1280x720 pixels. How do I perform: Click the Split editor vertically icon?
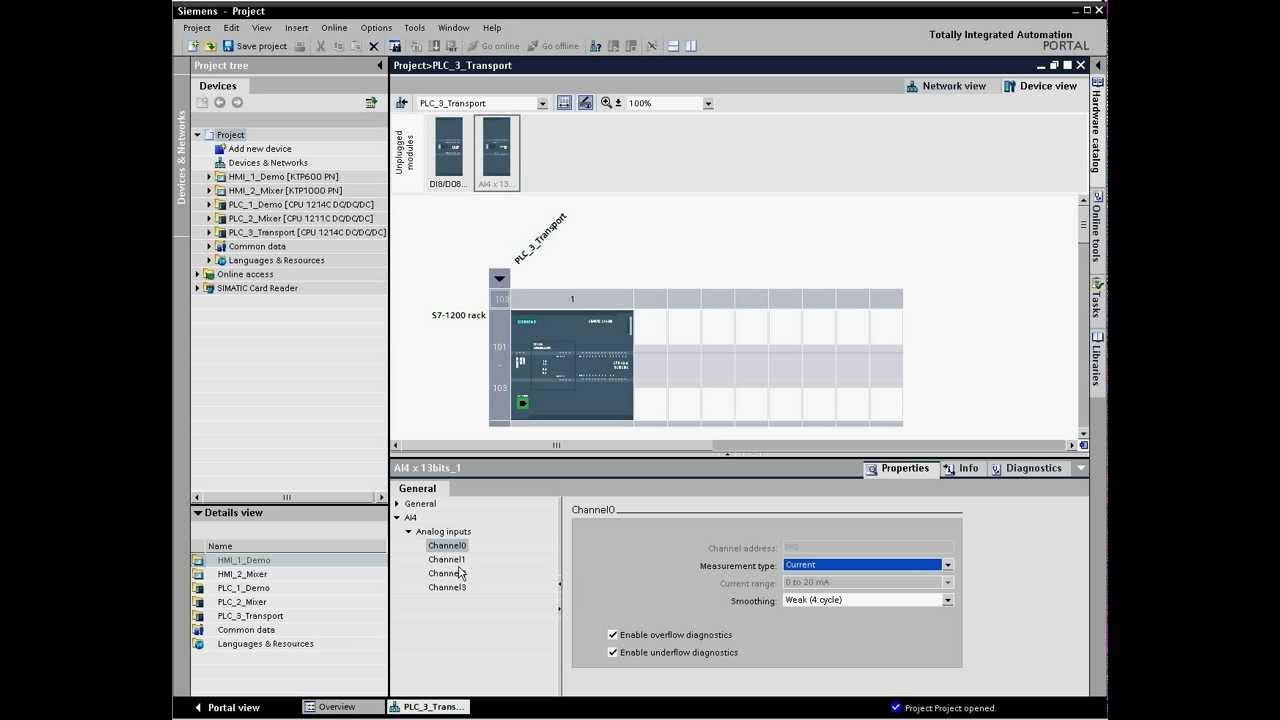click(x=691, y=46)
